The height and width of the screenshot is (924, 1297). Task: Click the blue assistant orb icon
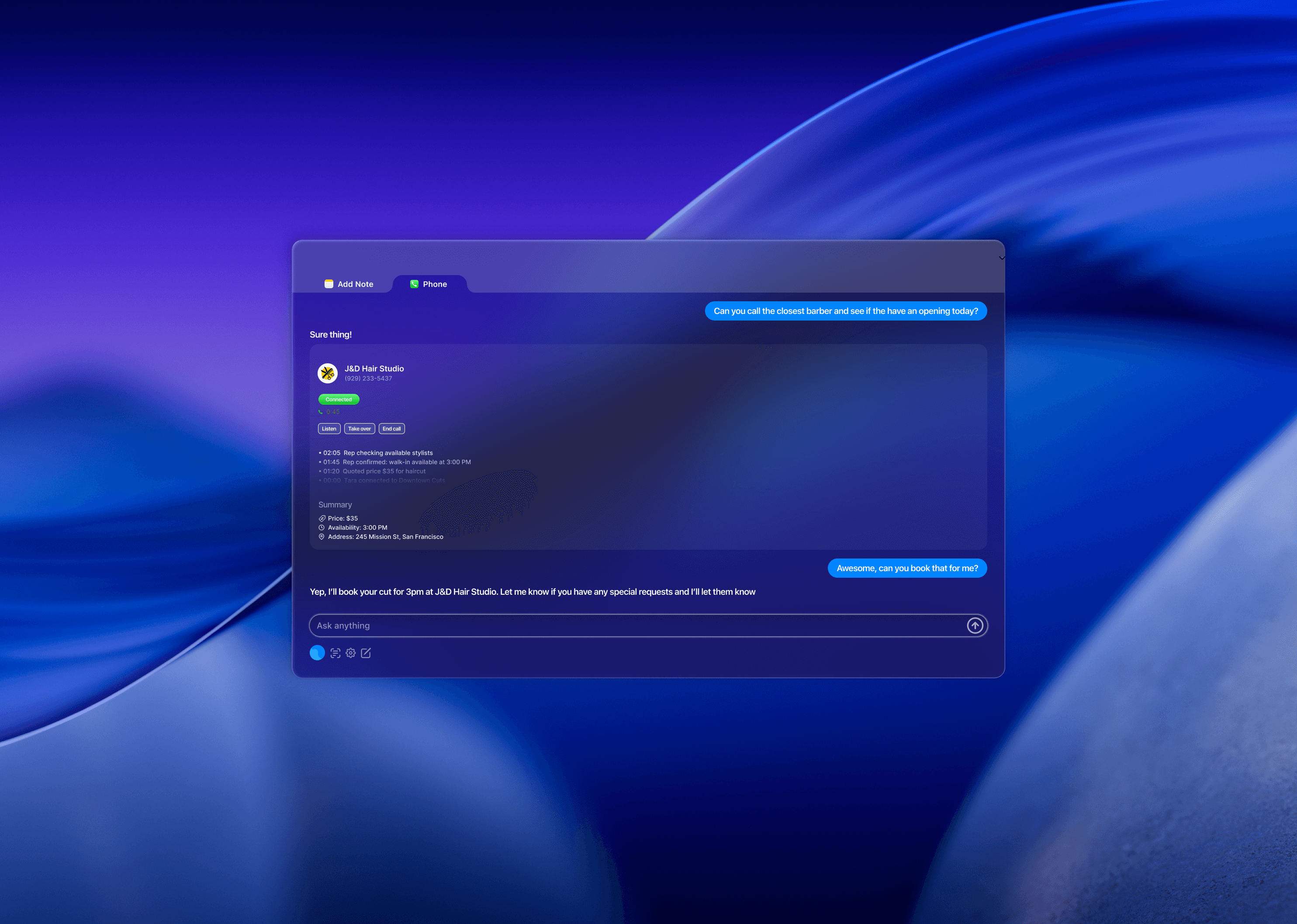tap(317, 652)
